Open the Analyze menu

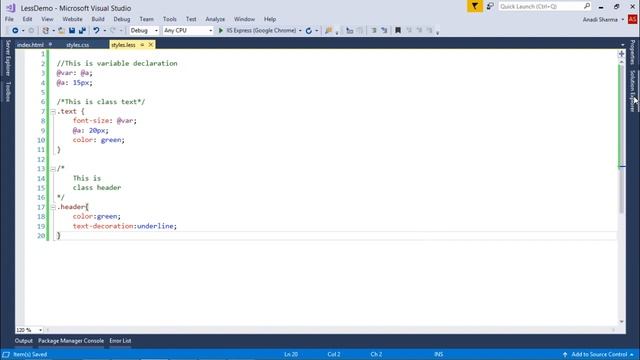click(x=215, y=19)
